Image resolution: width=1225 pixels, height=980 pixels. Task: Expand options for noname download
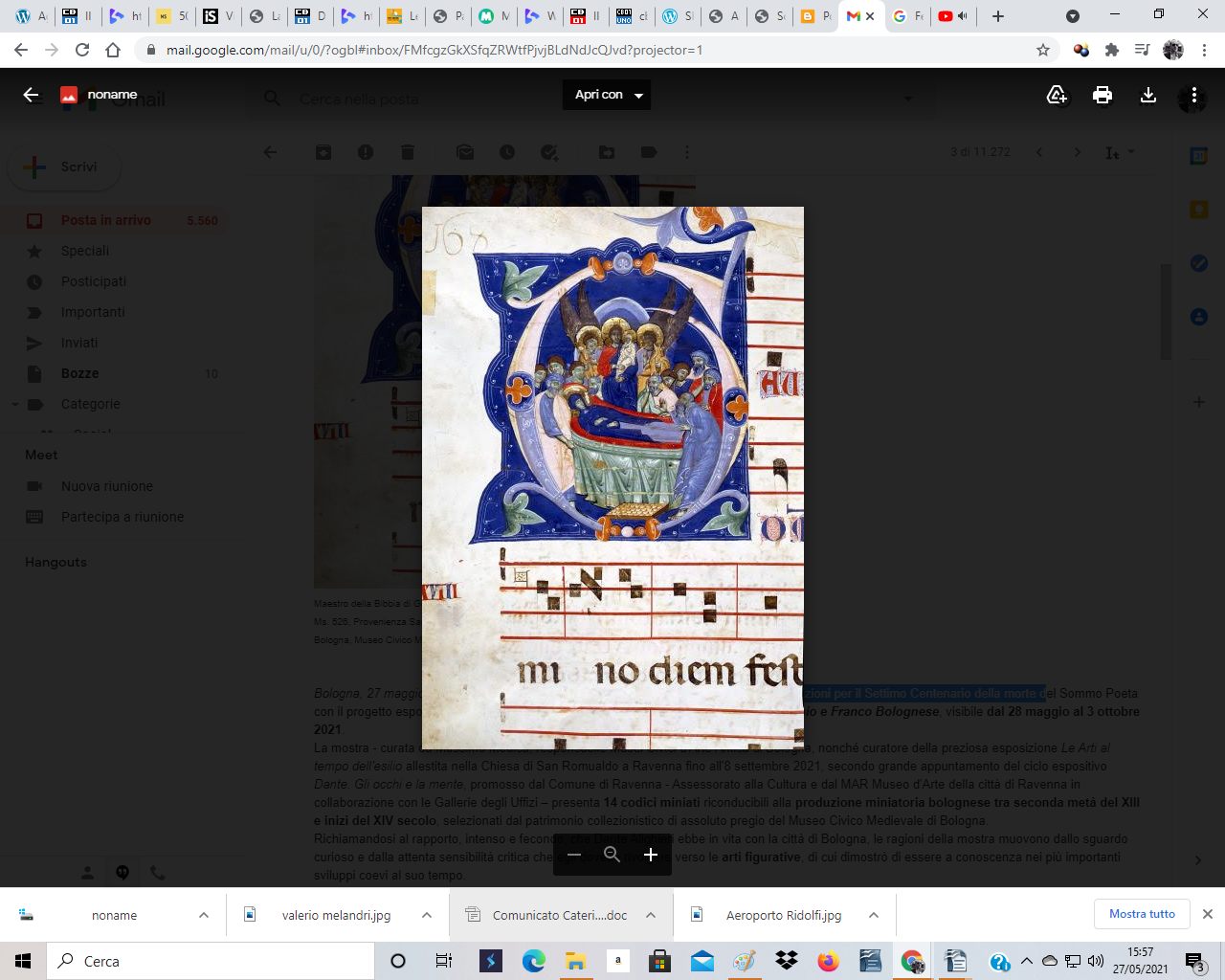pos(204,915)
